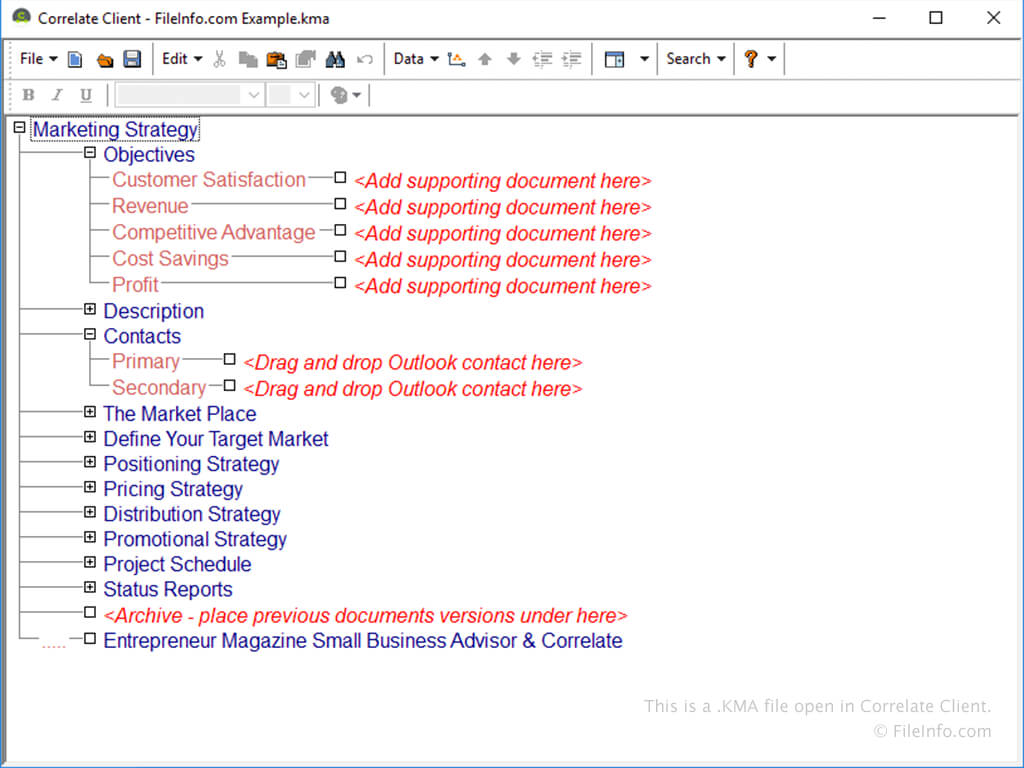Click the Find binoculars icon
The height and width of the screenshot is (768, 1024).
[x=335, y=59]
